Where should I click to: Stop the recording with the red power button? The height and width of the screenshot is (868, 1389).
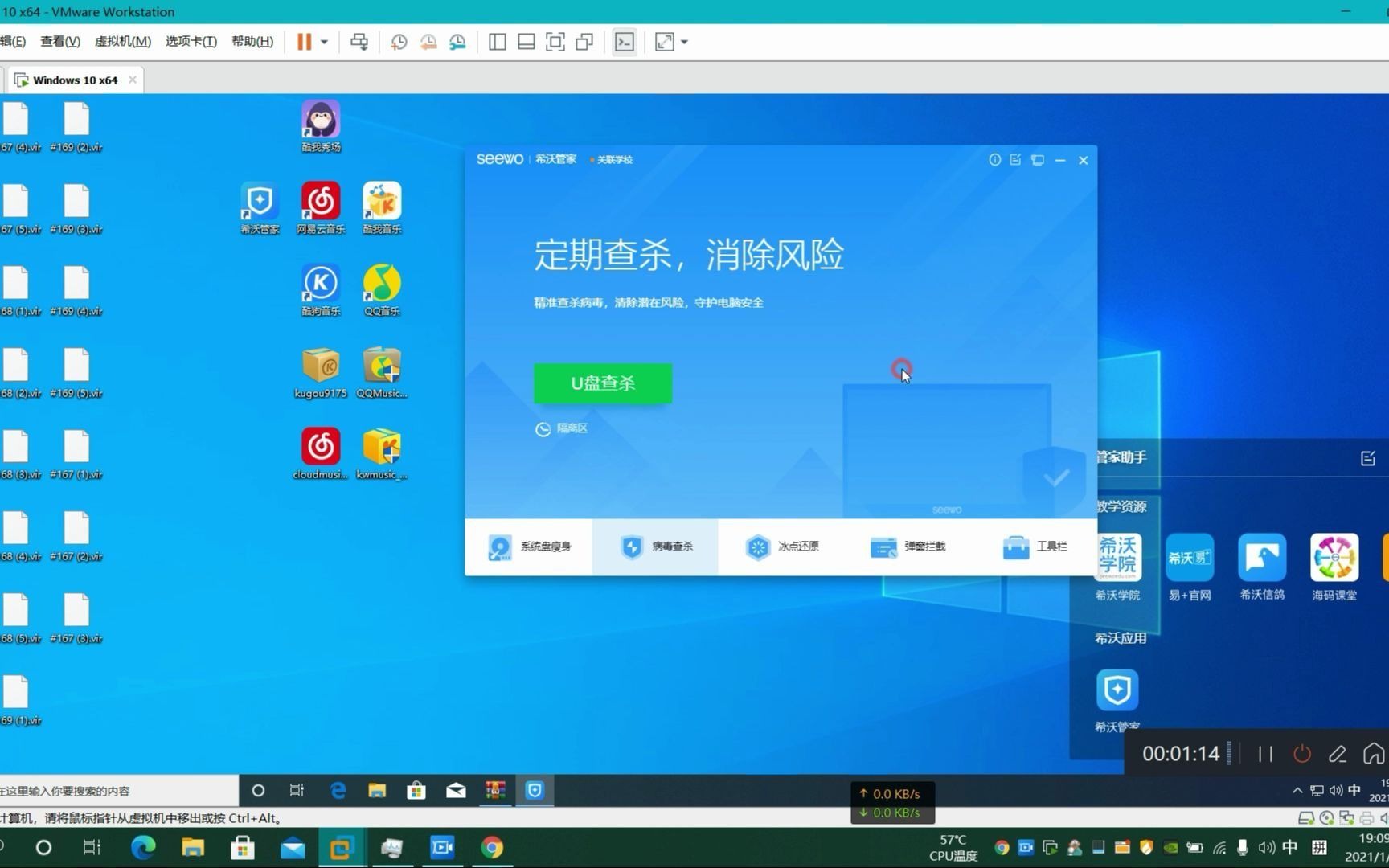[x=1302, y=754]
